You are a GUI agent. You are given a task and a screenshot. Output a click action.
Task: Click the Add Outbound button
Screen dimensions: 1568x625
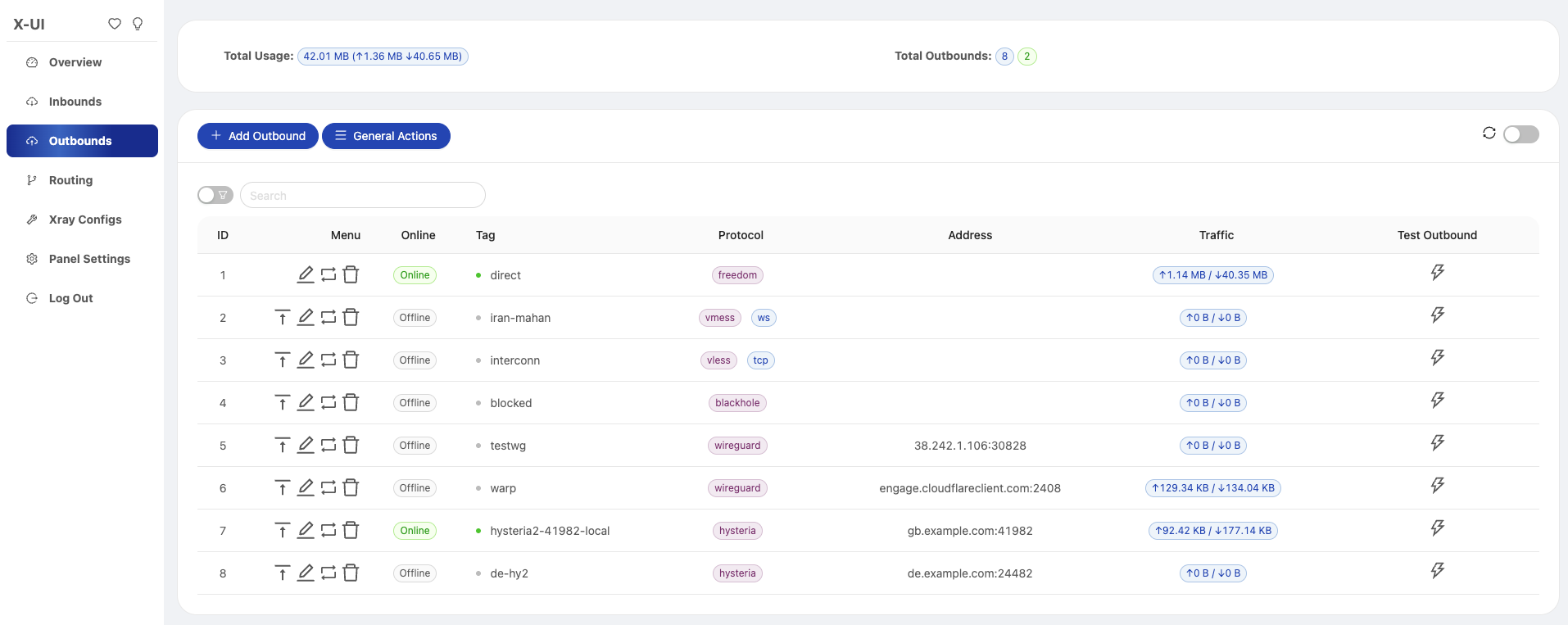pos(258,136)
